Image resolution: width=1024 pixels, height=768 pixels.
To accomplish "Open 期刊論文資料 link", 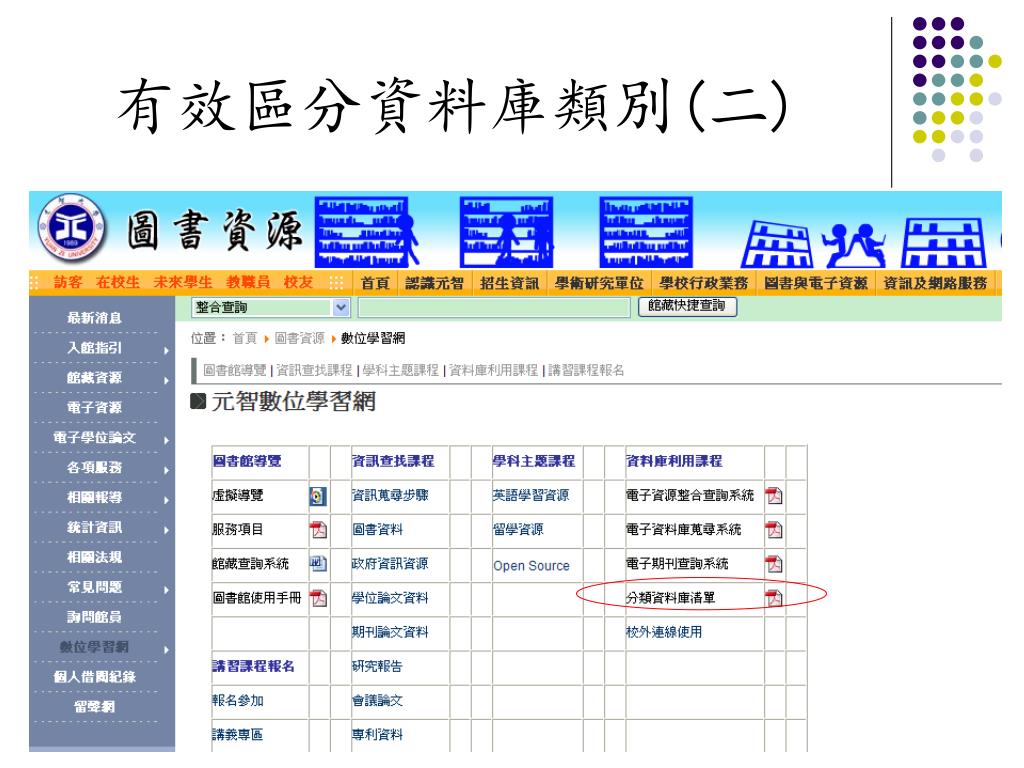I will pyautogui.click(x=390, y=632).
